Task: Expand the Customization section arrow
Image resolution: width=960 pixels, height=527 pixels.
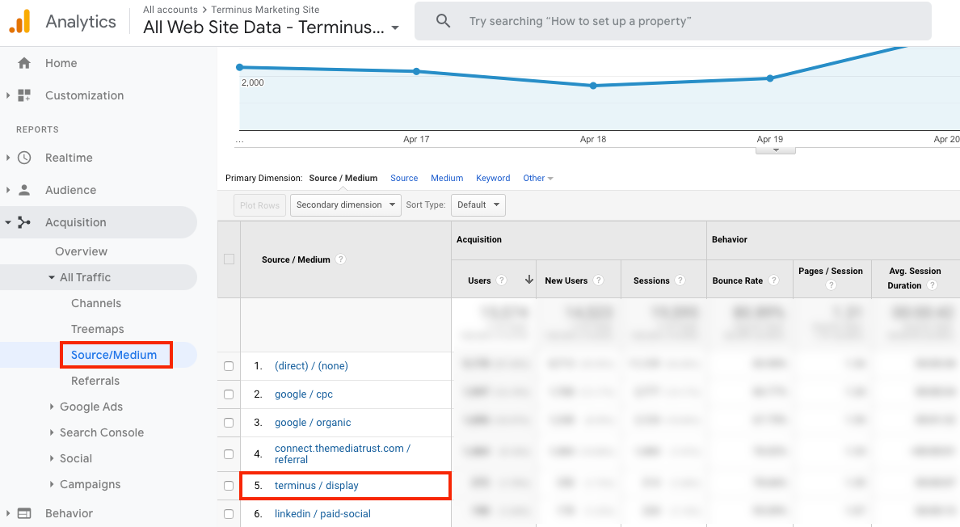Action: click(x=7, y=95)
